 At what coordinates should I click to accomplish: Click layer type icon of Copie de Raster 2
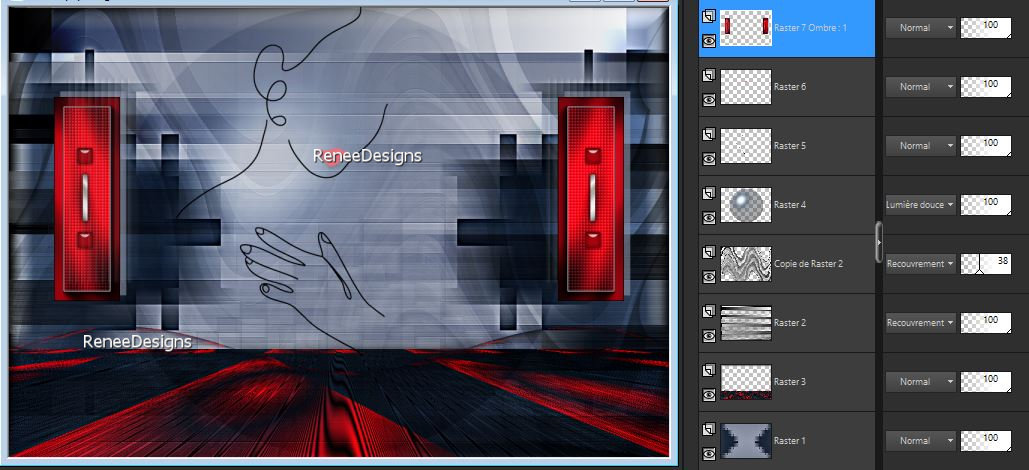(708, 253)
